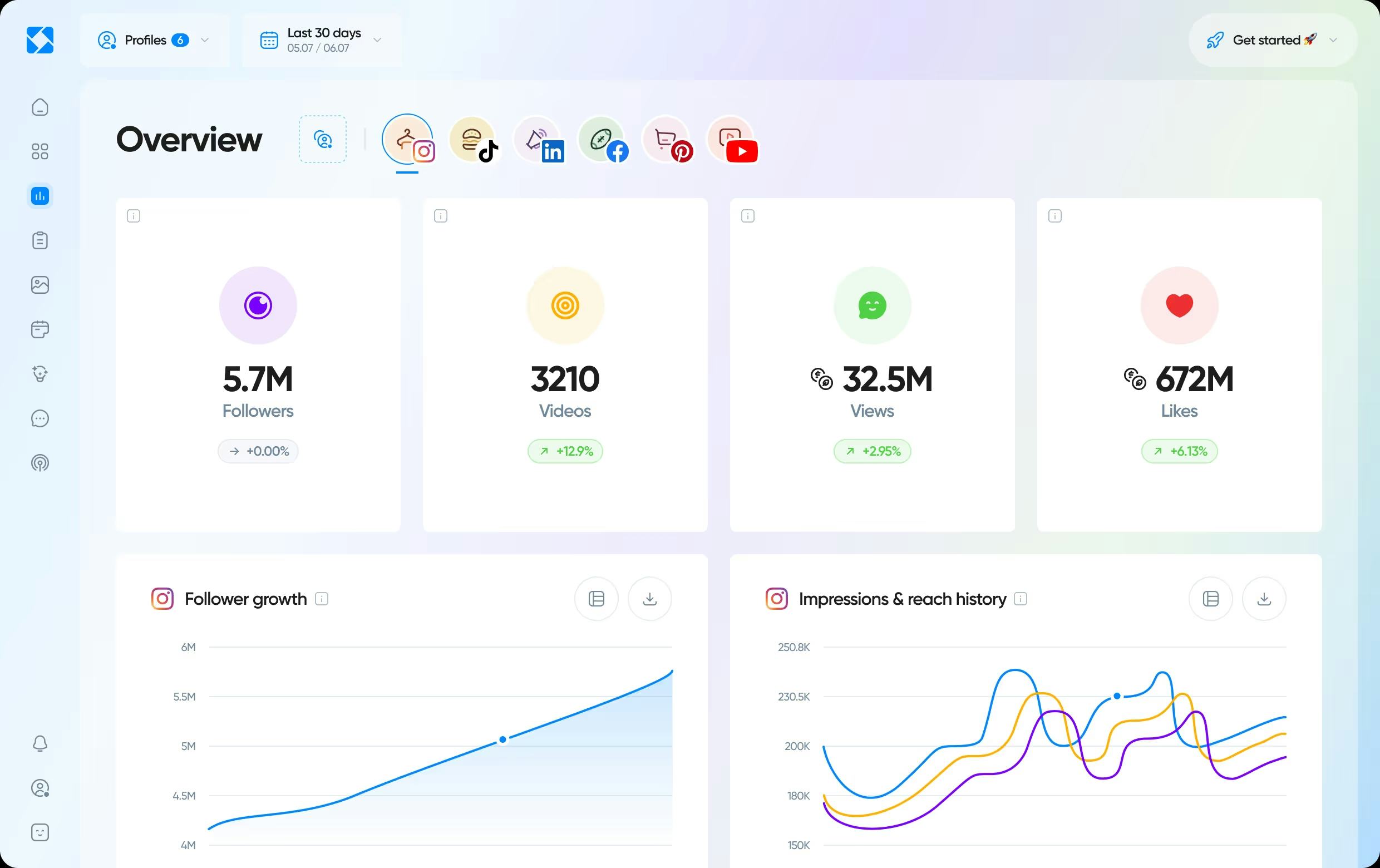The image size is (1380, 868).
Task: Show info tooltip on the Followers card
Action: pyautogui.click(x=134, y=216)
